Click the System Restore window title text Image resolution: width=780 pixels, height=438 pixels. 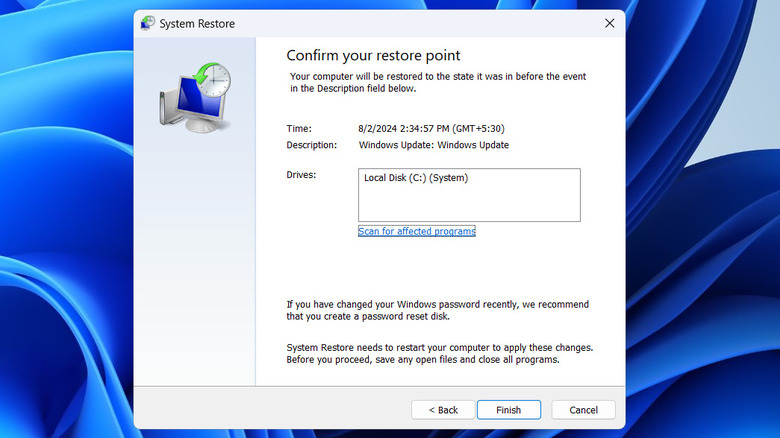[197, 23]
